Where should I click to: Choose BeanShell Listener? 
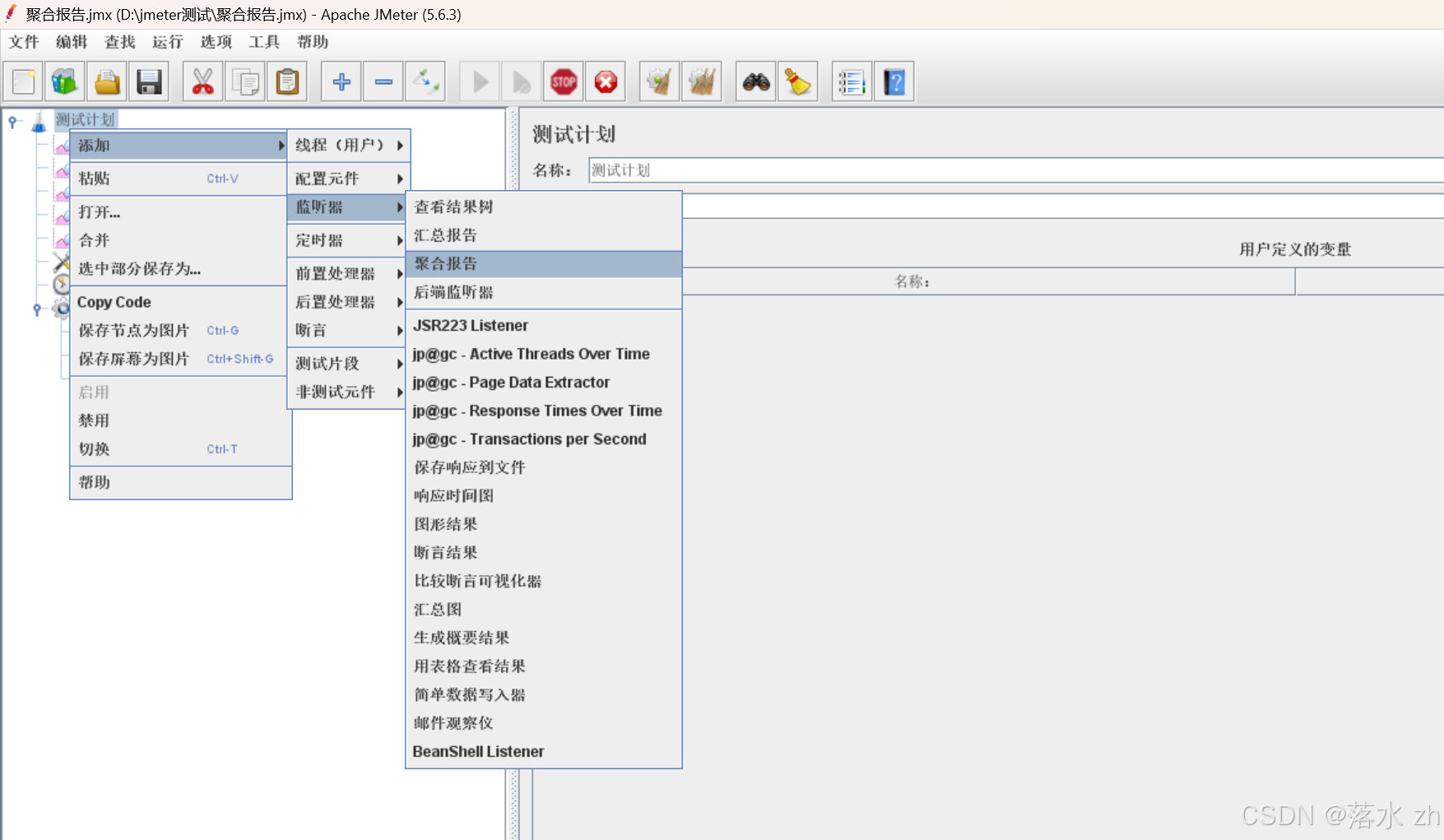coord(544,751)
